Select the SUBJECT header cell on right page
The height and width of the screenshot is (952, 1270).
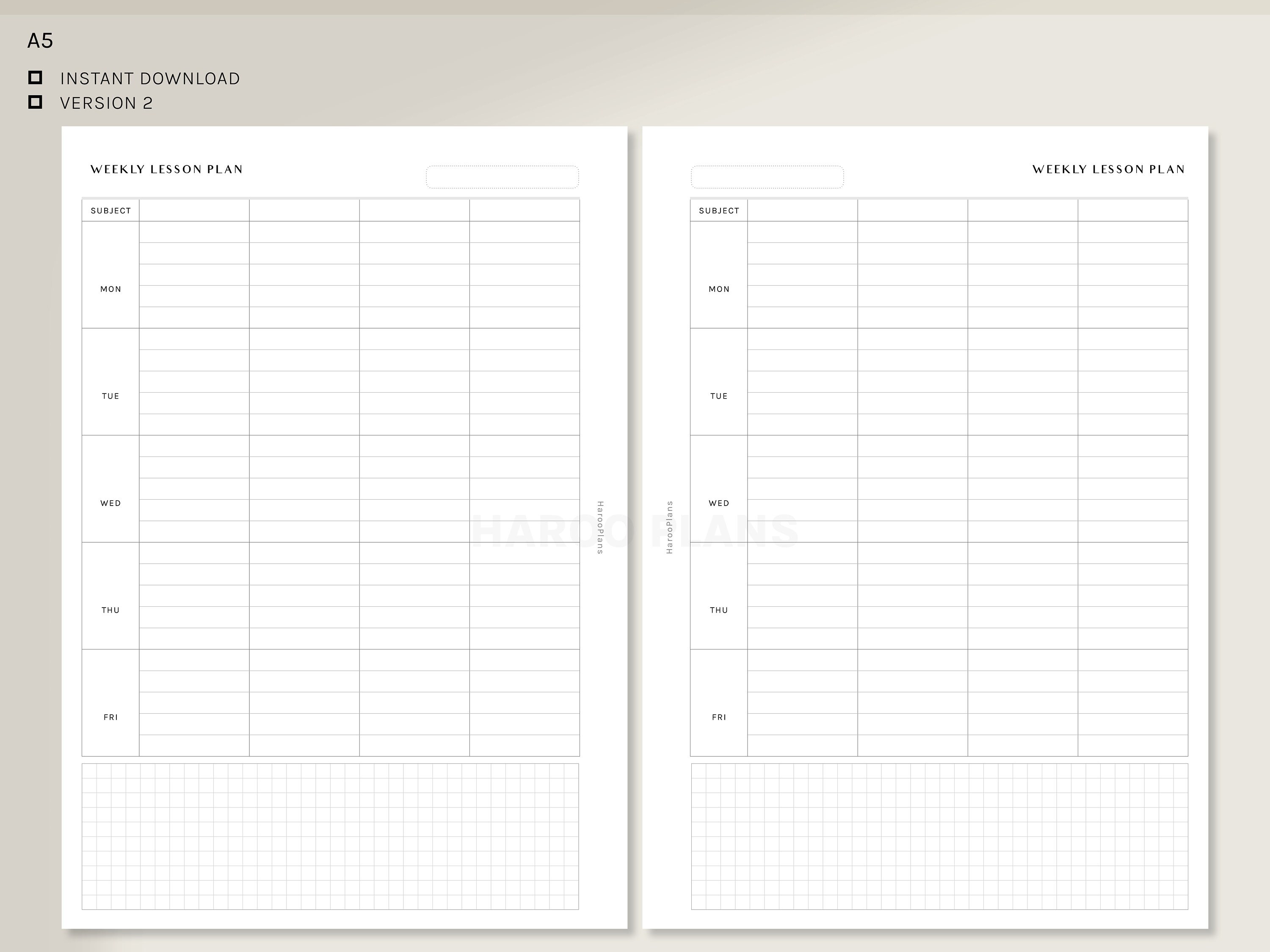(x=718, y=210)
